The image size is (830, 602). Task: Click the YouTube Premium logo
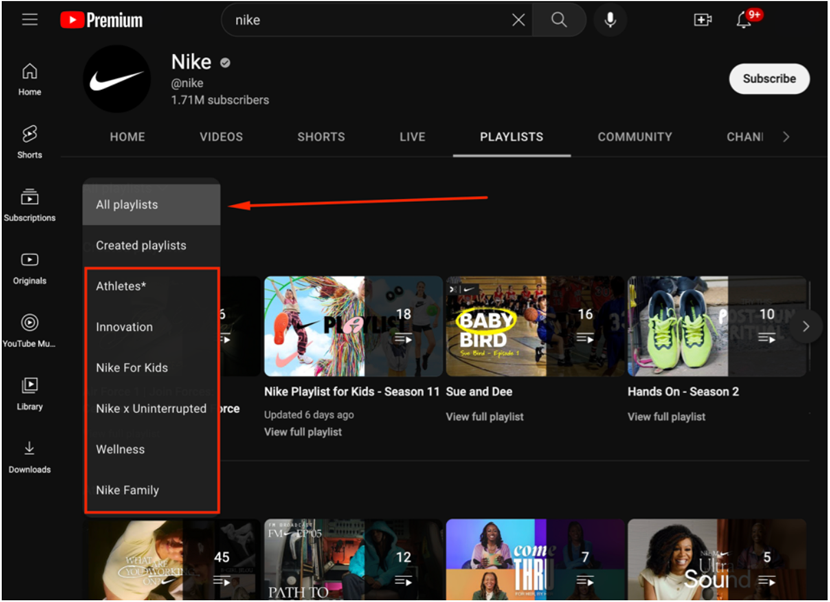pyautogui.click(x=101, y=20)
